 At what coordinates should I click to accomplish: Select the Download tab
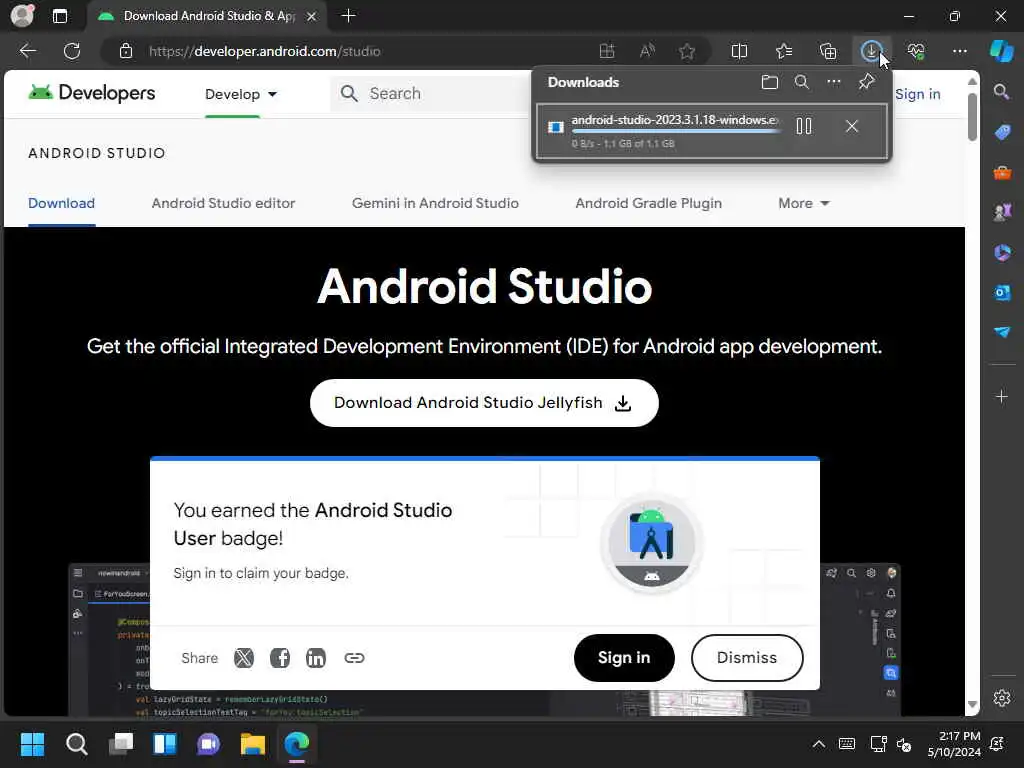[x=61, y=203]
